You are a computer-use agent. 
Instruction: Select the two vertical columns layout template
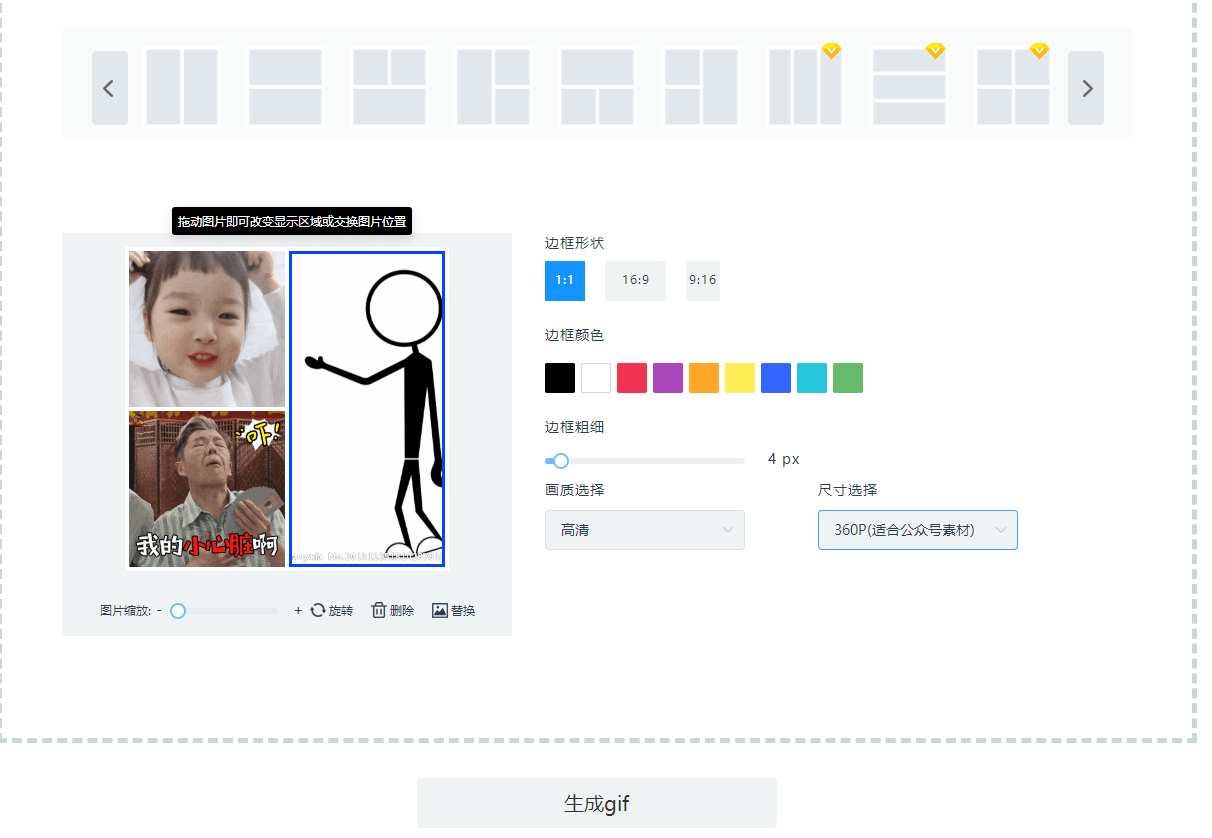tap(182, 87)
